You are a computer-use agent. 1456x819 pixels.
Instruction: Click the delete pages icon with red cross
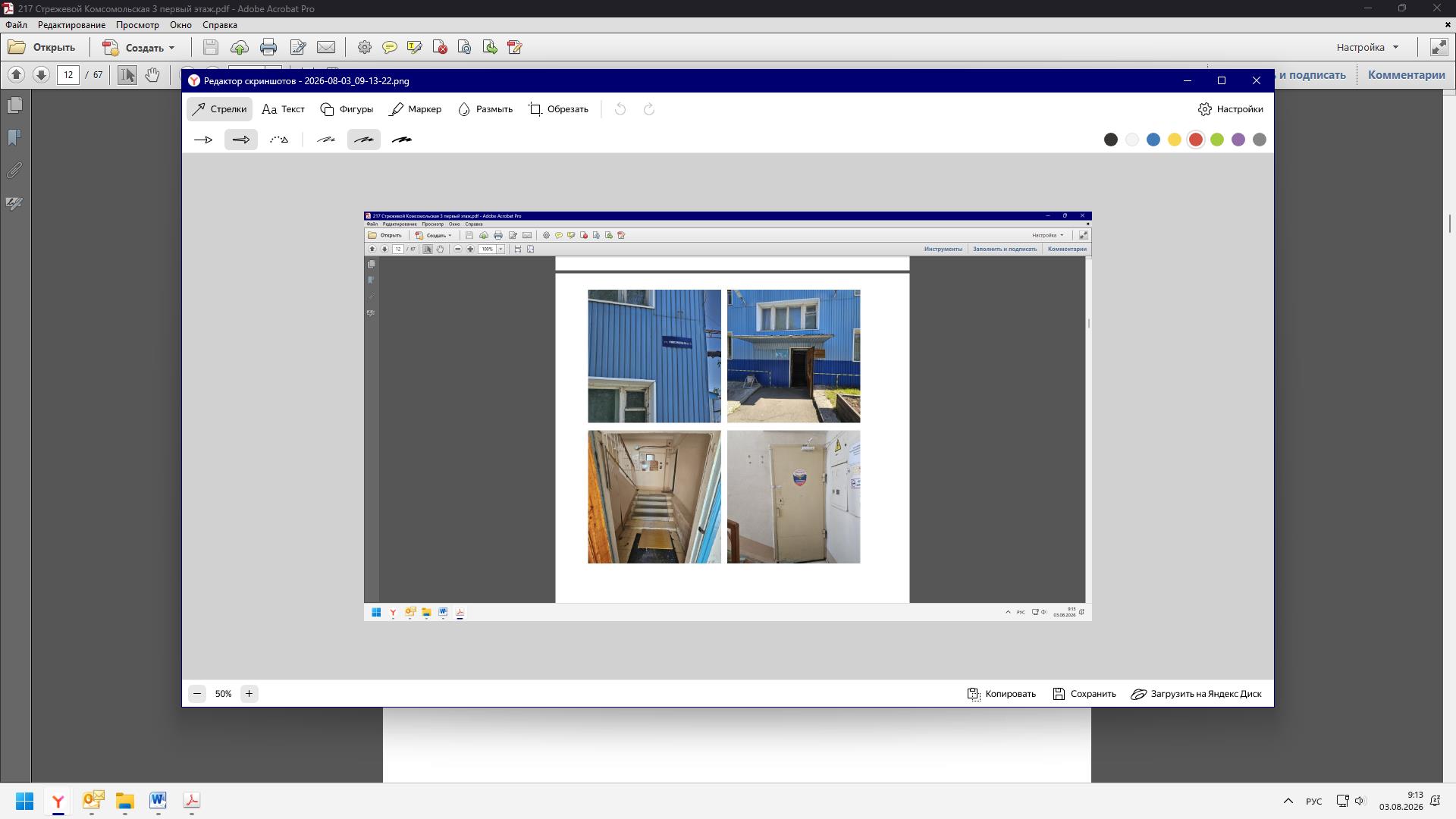pos(440,47)
